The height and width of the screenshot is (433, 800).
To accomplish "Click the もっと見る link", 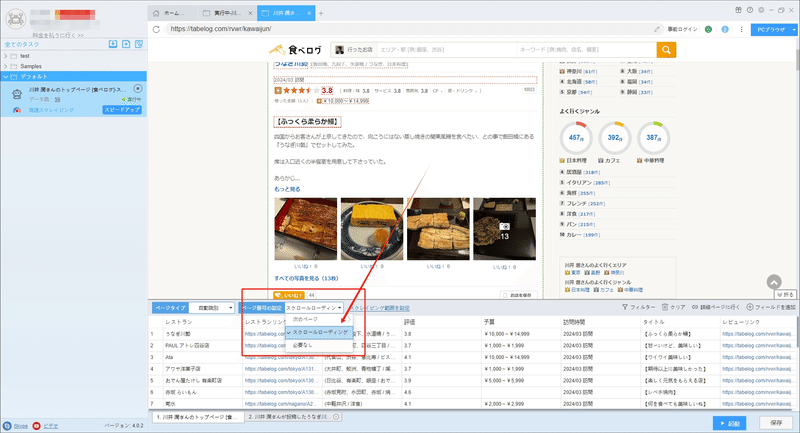I will click(x=287, y=189).
